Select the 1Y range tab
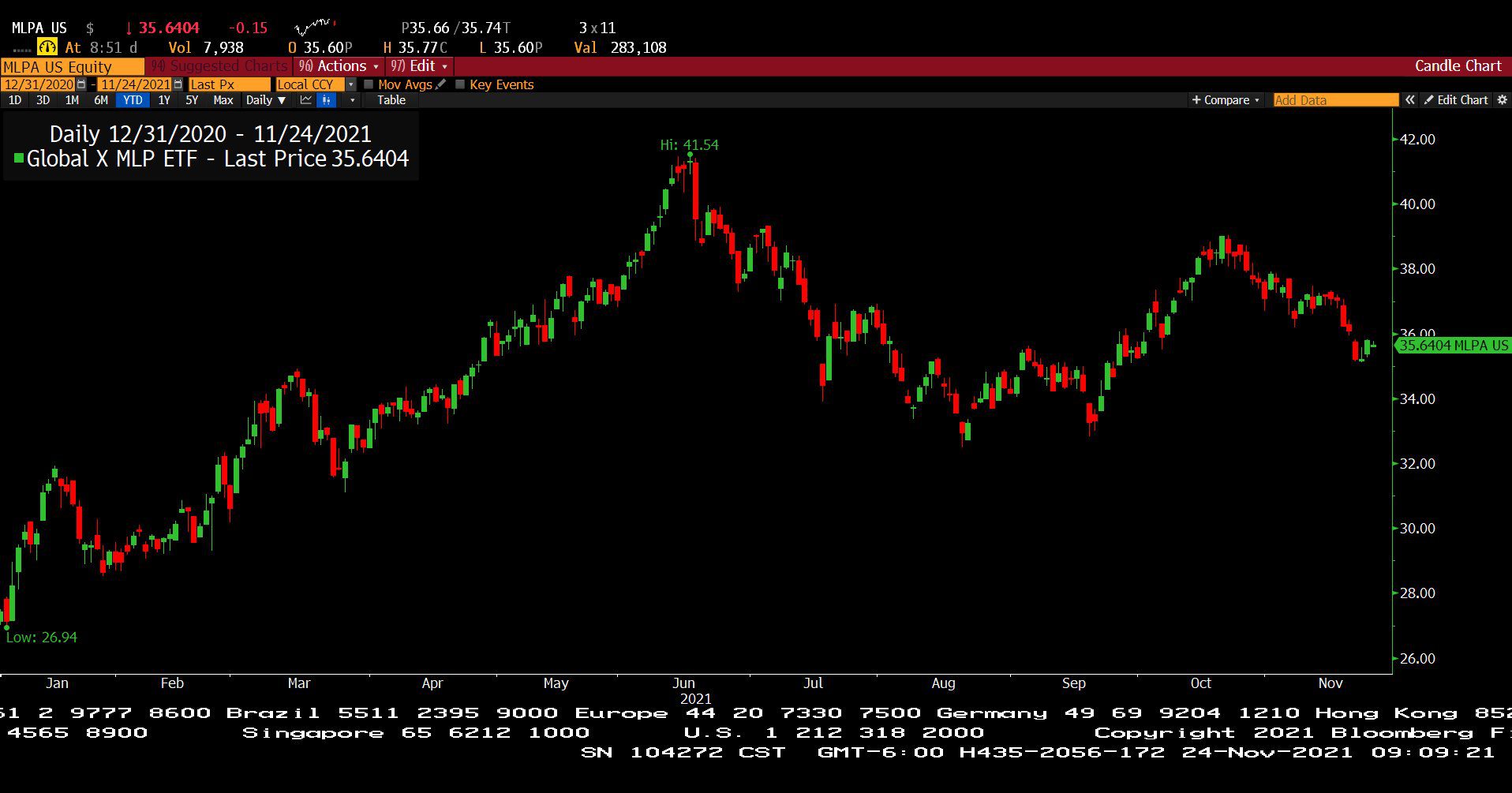The width and height of the screenshot is (1512, 793). [164, 100]
